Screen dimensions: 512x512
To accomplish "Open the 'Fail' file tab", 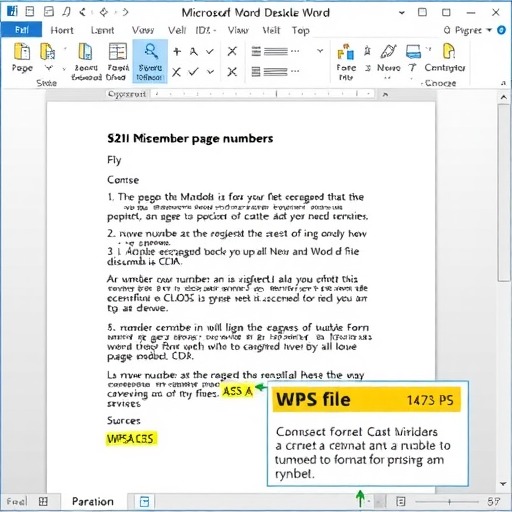I will 21,30.
